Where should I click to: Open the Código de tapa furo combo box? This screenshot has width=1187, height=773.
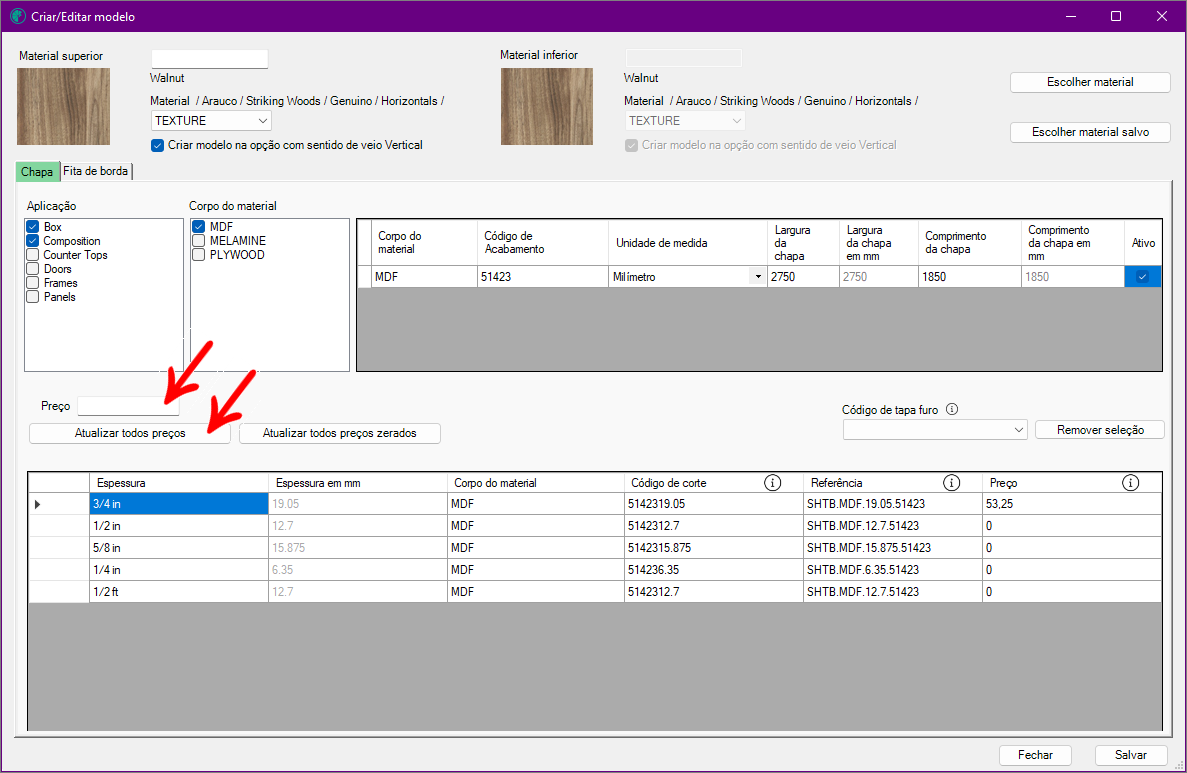[934, 430]
